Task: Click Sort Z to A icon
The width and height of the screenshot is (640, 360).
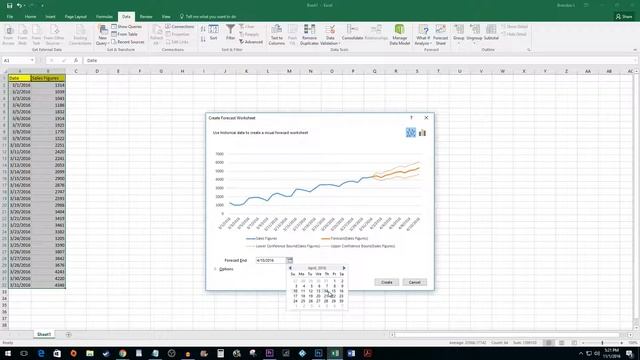Action: 203,39
